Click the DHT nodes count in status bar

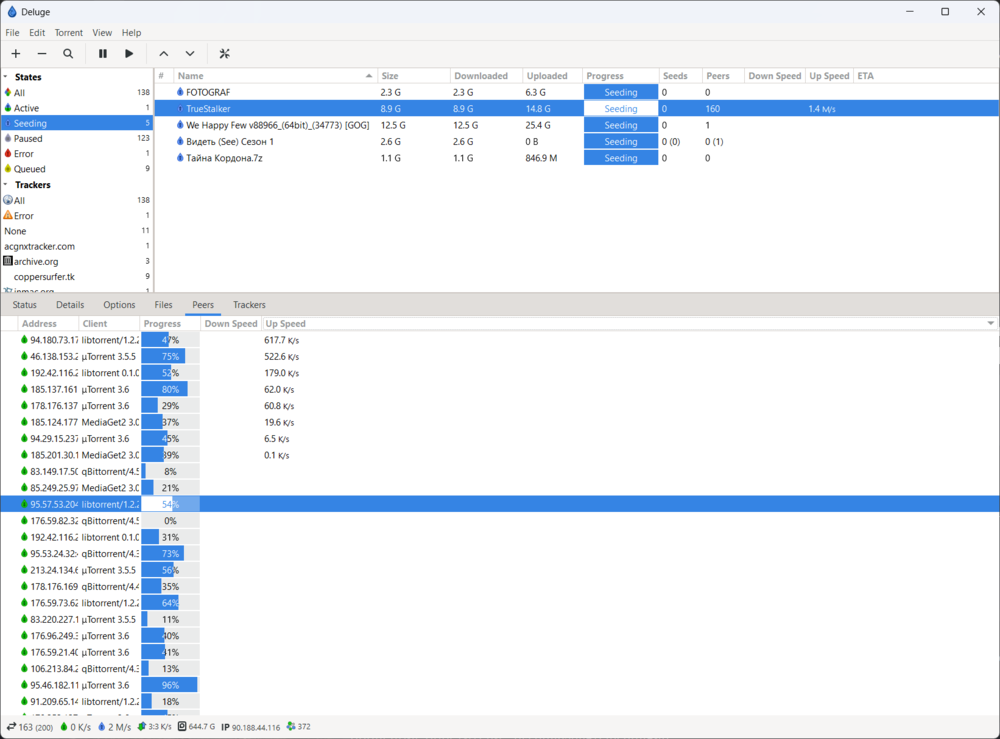298,727
